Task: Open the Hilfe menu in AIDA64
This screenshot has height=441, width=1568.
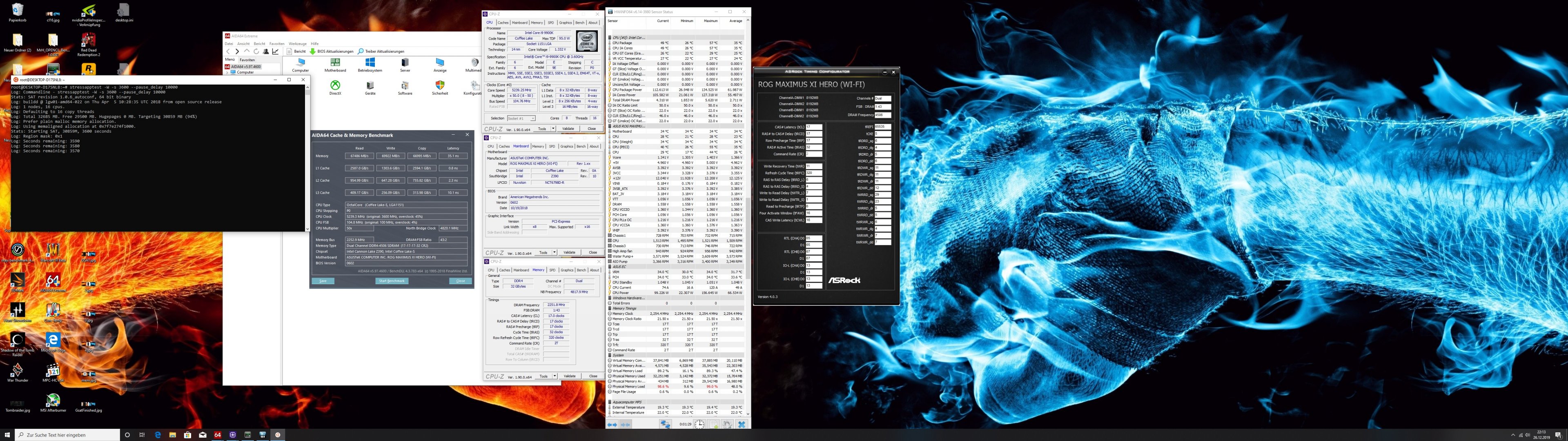Action: 315,44
